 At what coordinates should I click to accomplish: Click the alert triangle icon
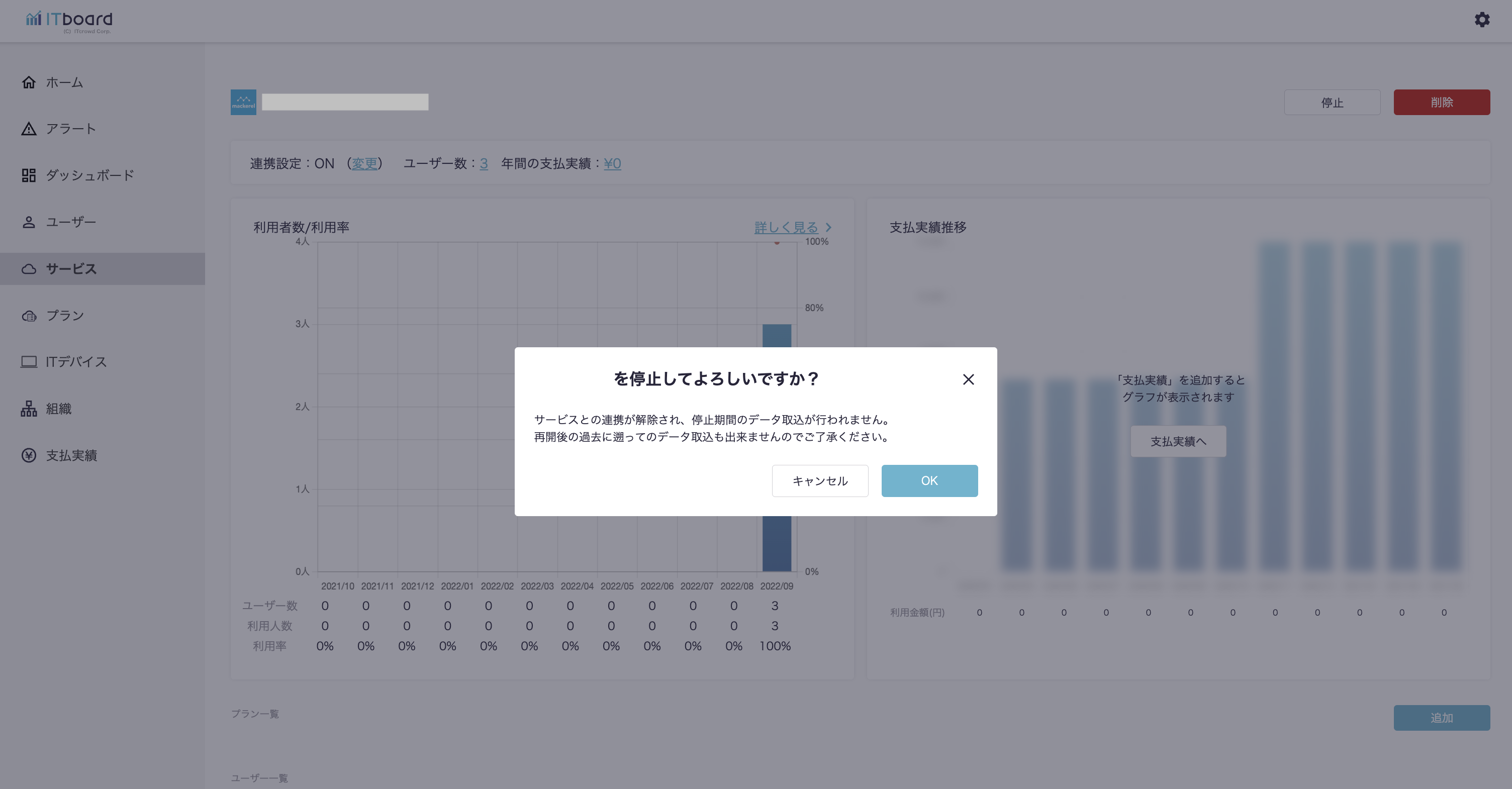tap(28, 129)
